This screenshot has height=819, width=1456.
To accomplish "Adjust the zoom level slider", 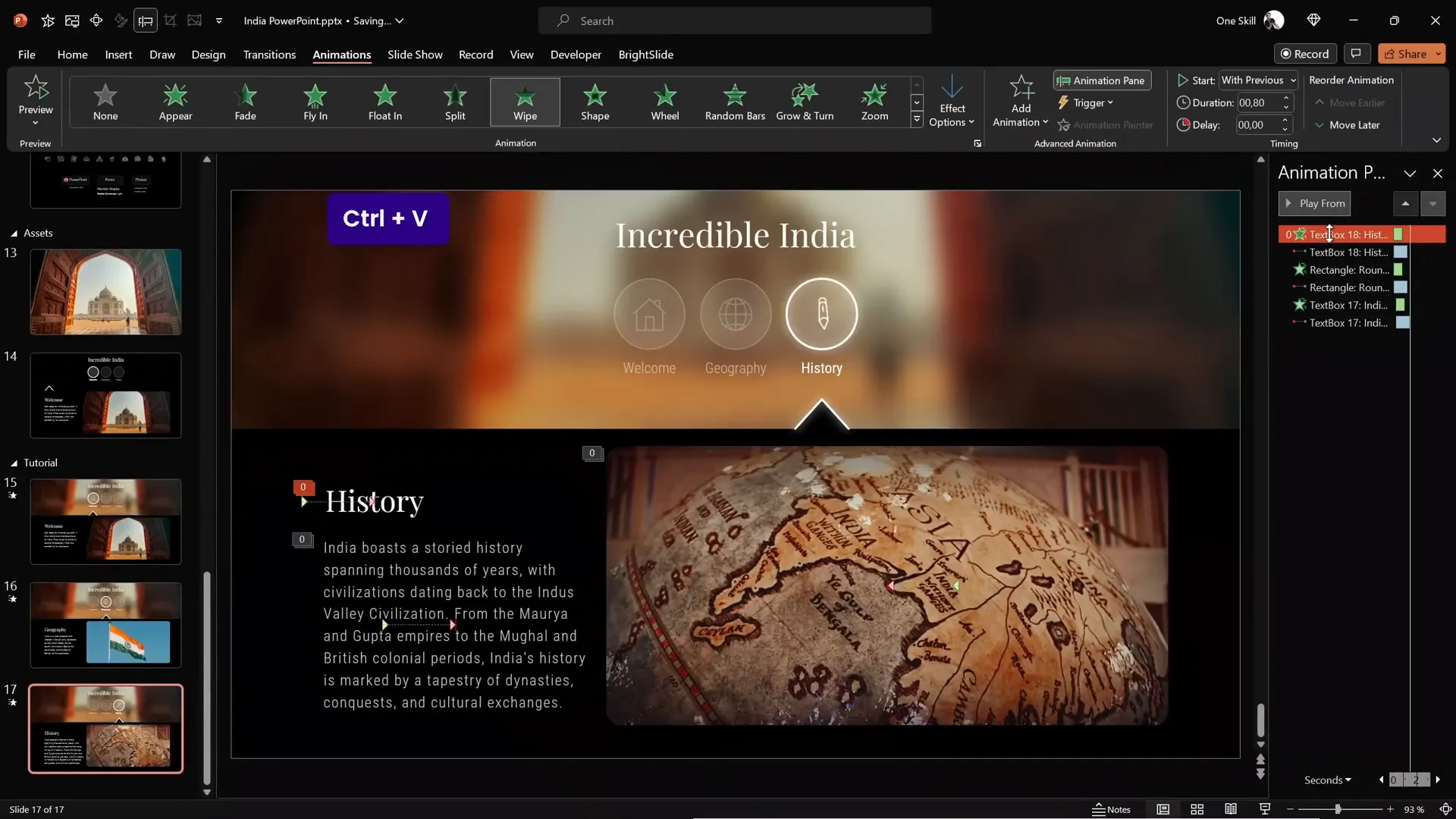I will point(1338,809).
